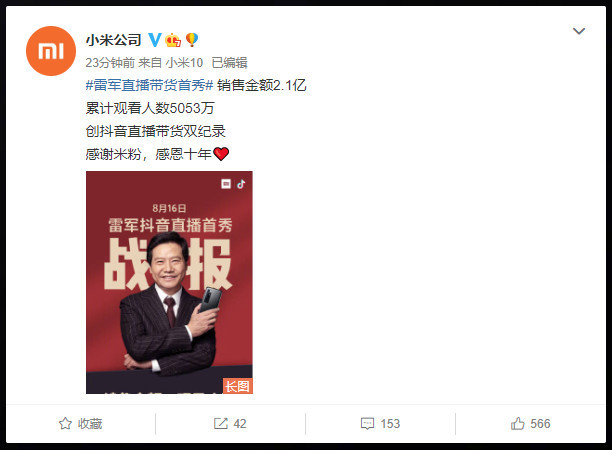This screenshot has height=450, width=612.
Task: Click the comment bubble icon
Action: (x=367, y=423)
